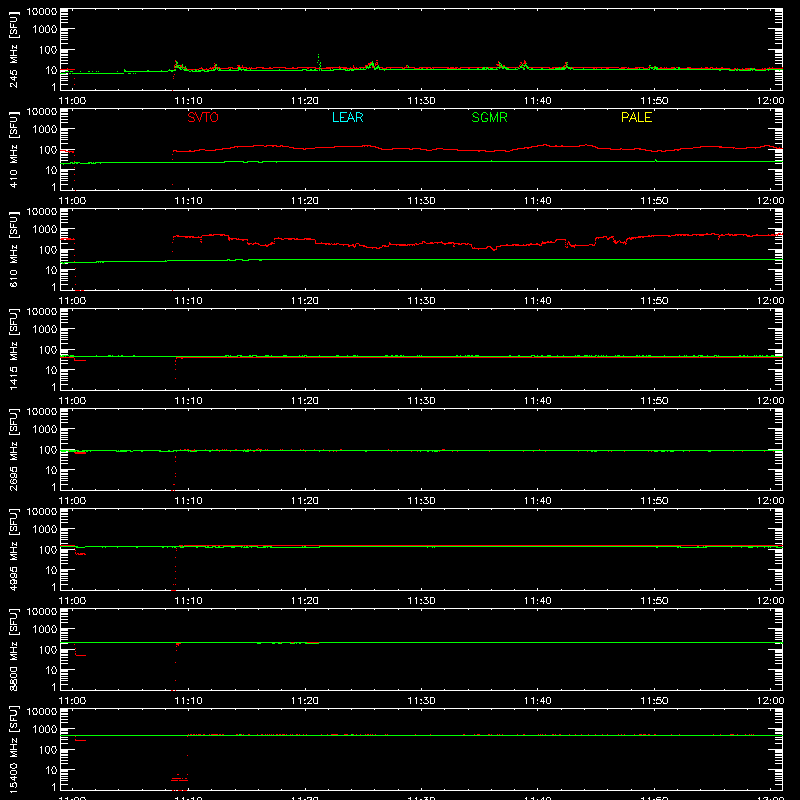
Task: Click the 11:30 time label of the 1415 MHz plot
Action: (421, 401)
